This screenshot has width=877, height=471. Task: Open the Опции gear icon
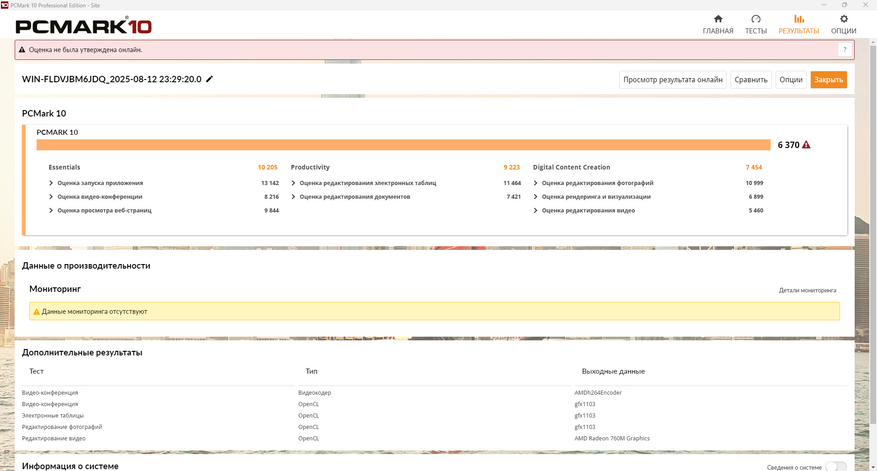coord(843,19)
